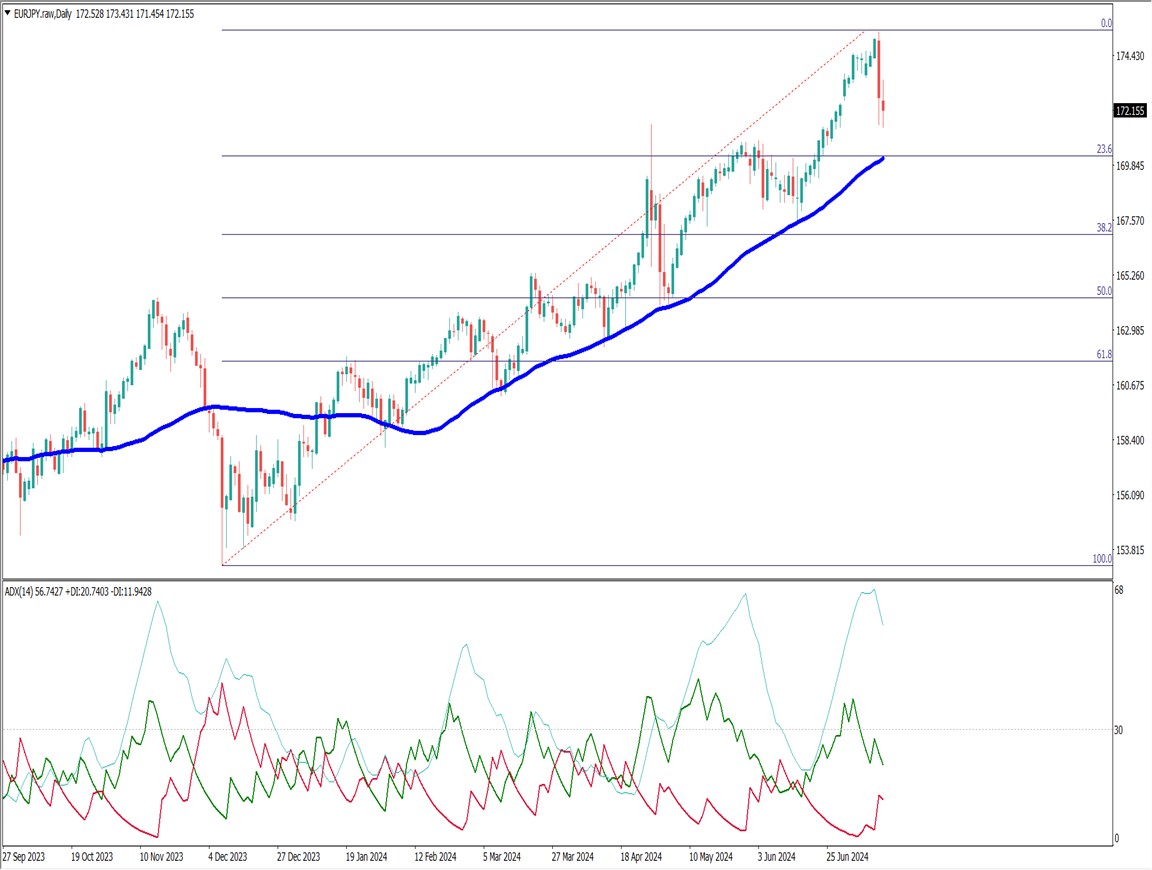Click the 153.815 price axis value
The image size is (1152, 870).
(1131, 551)
